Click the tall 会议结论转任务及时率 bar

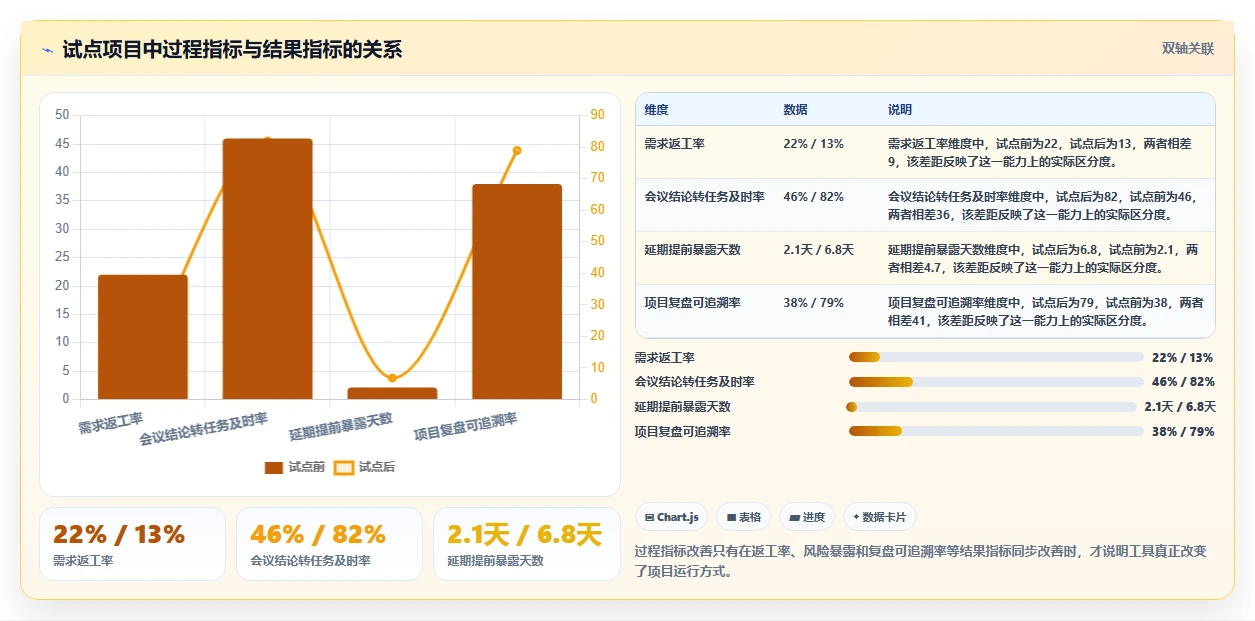268,269
